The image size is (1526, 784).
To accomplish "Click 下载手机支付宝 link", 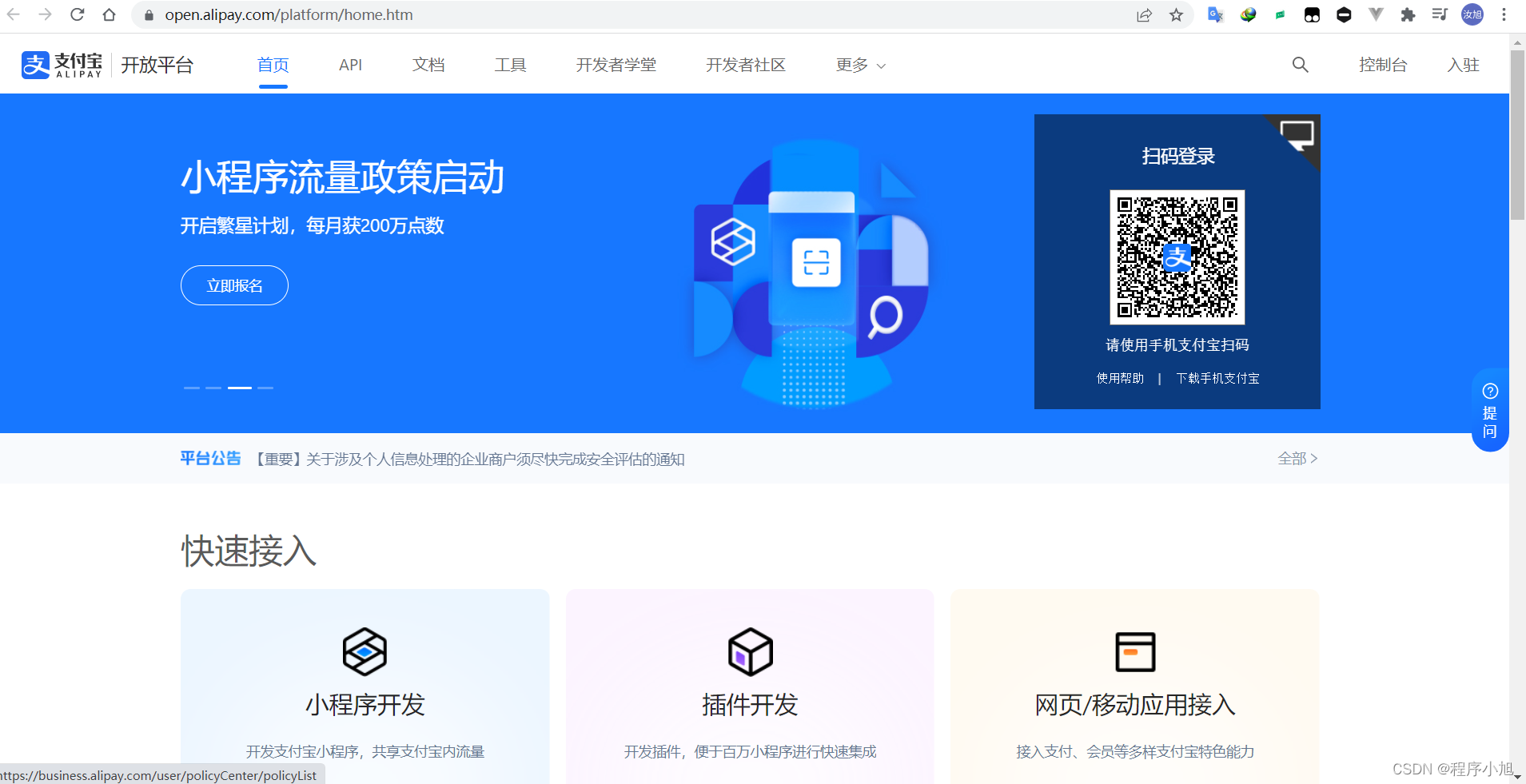I will pos(1217,378).
